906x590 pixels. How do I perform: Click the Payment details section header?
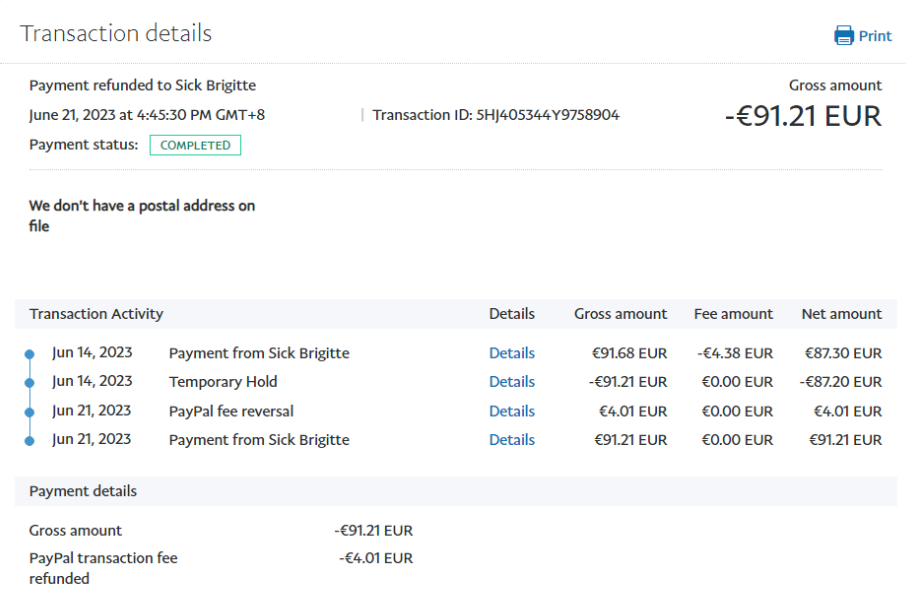pos(83,491)
